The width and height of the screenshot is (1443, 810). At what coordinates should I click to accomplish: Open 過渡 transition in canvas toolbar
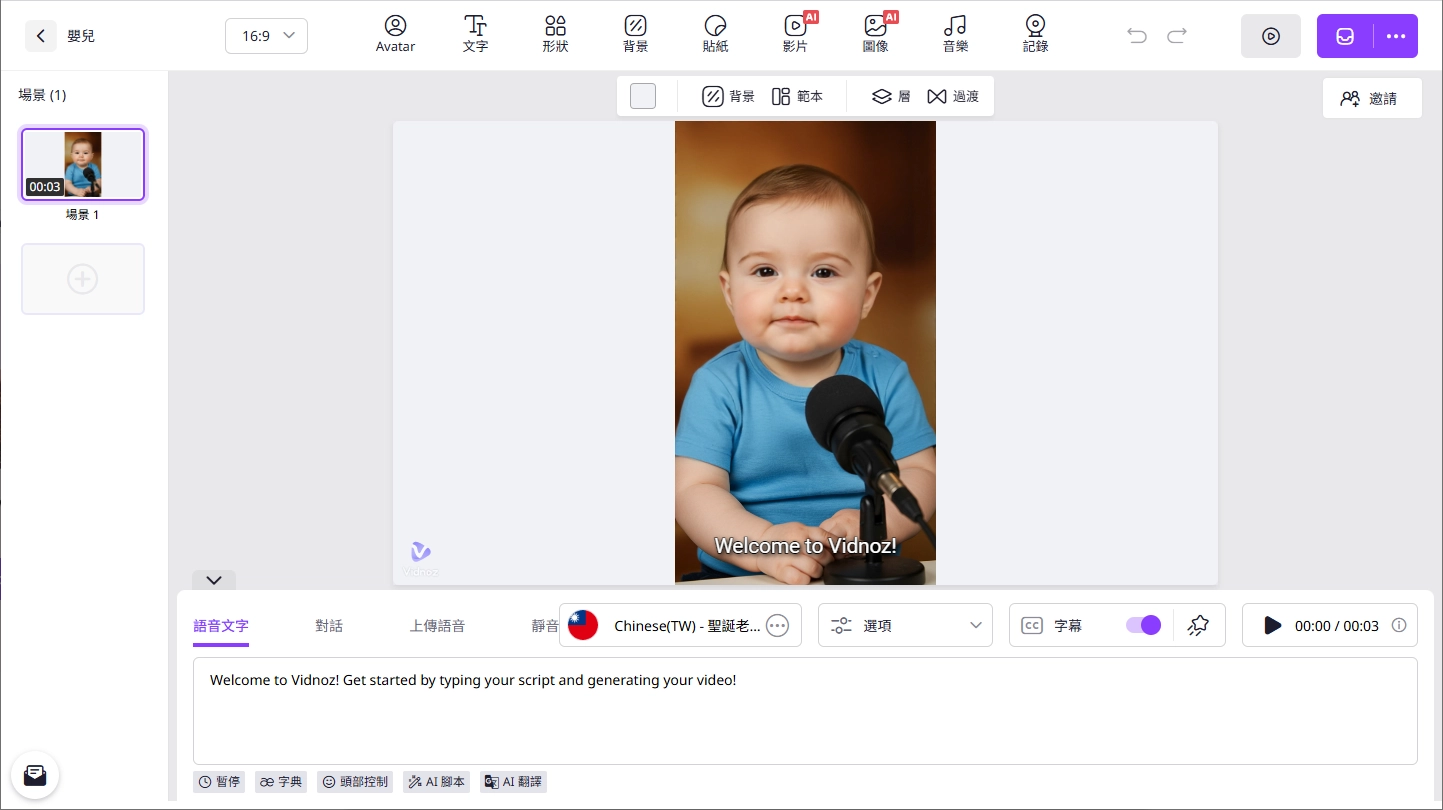(953, 96)
